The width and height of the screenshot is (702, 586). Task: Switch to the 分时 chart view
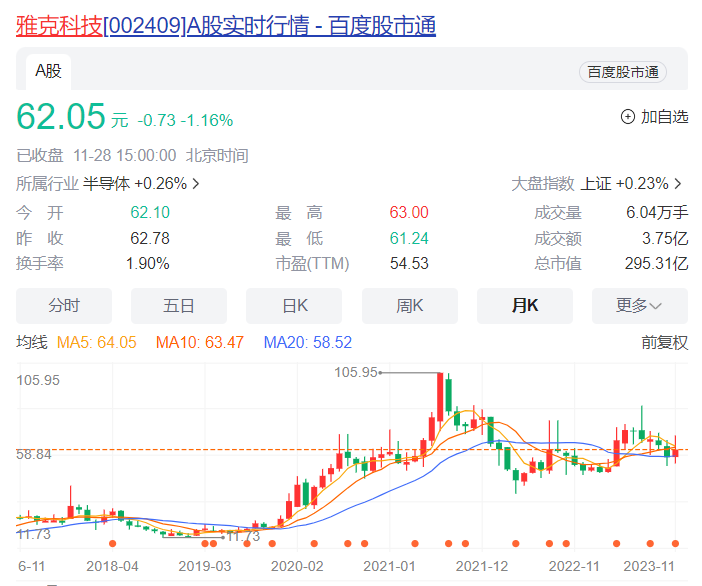64,306
